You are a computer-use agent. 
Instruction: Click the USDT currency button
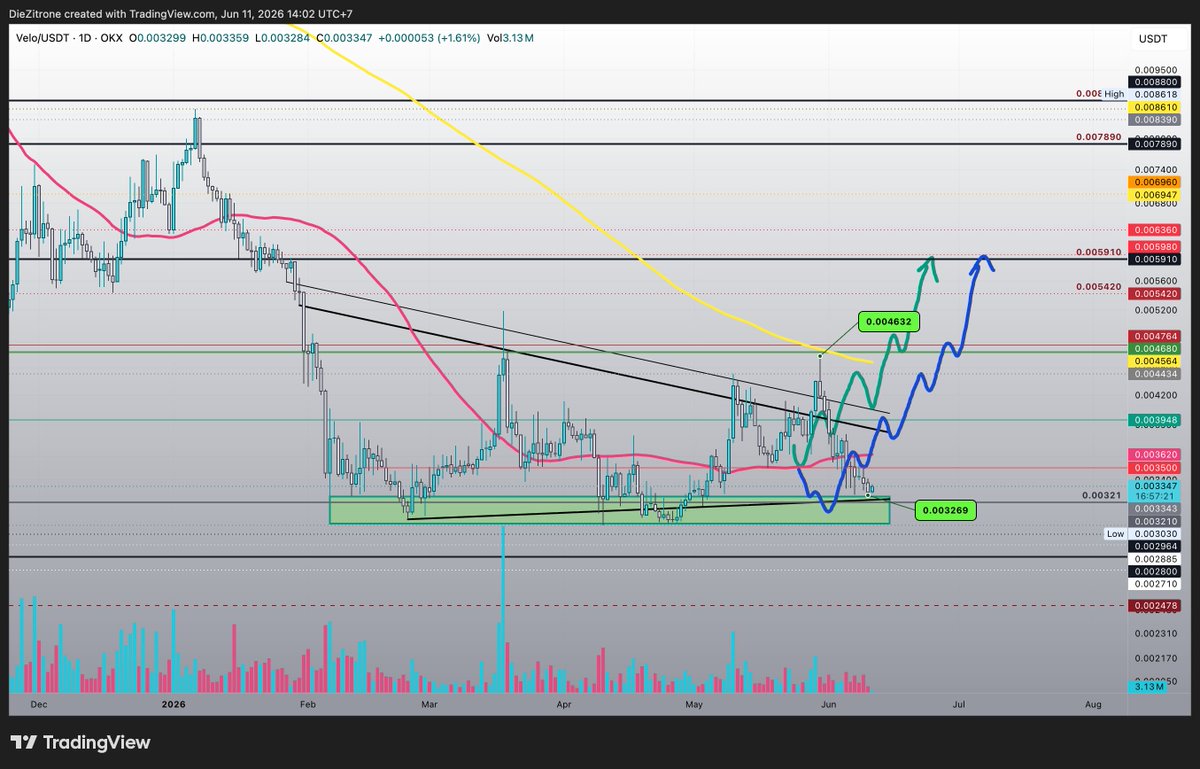1152,38
